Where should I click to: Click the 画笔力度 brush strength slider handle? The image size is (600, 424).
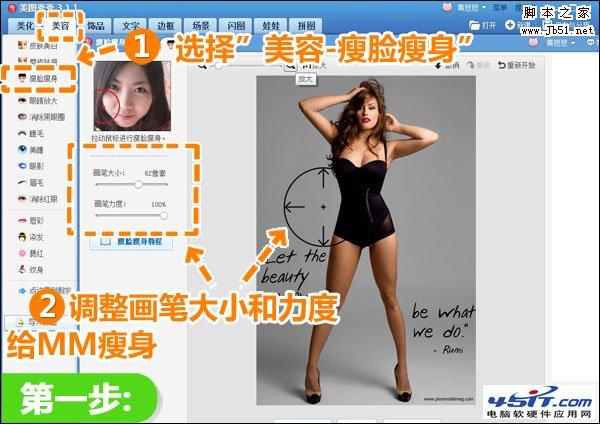click(x=163, y=215)
